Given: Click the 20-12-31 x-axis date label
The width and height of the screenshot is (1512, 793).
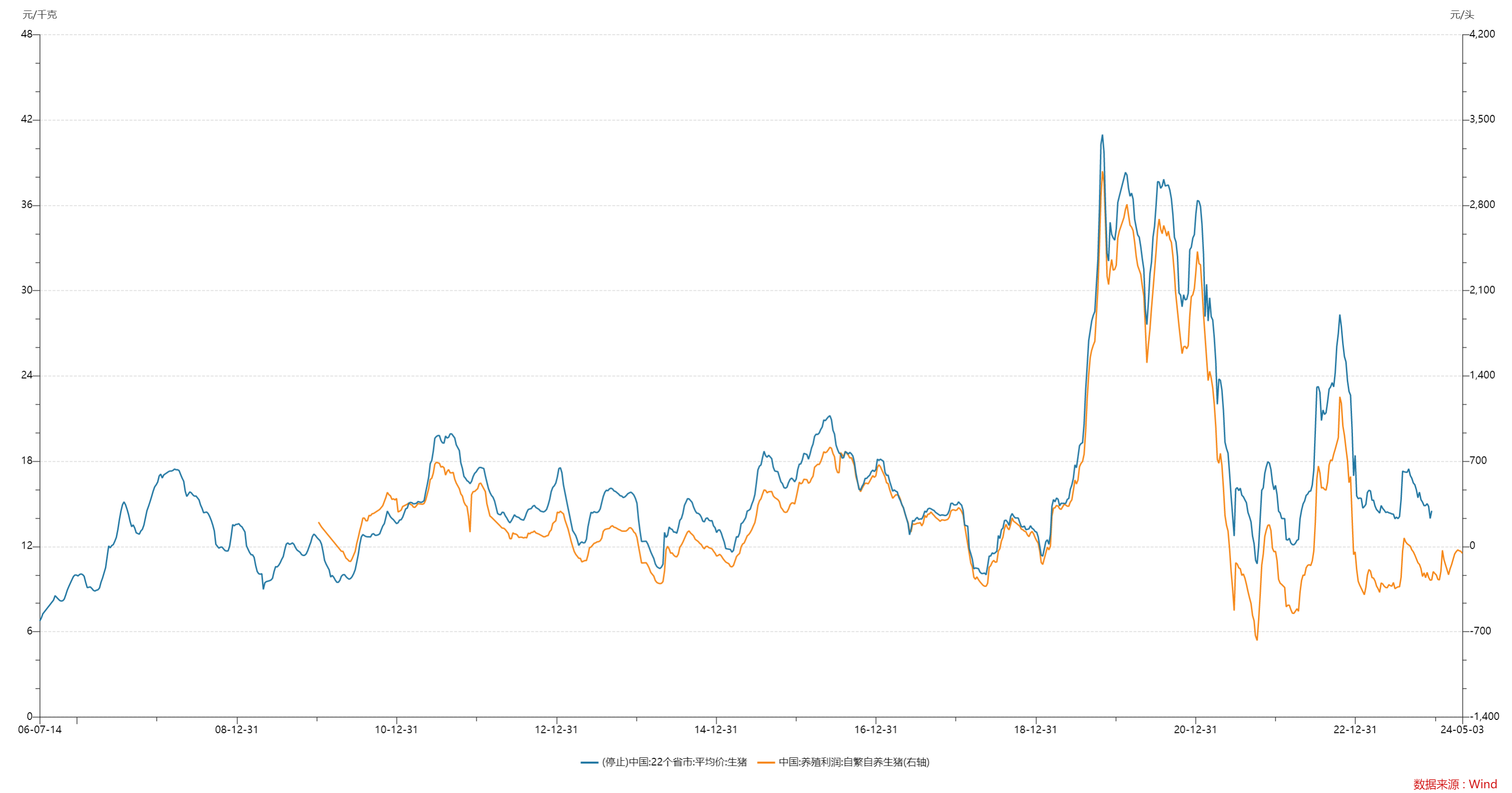Looking at the screenshot, I should (x=1195, y=729).
